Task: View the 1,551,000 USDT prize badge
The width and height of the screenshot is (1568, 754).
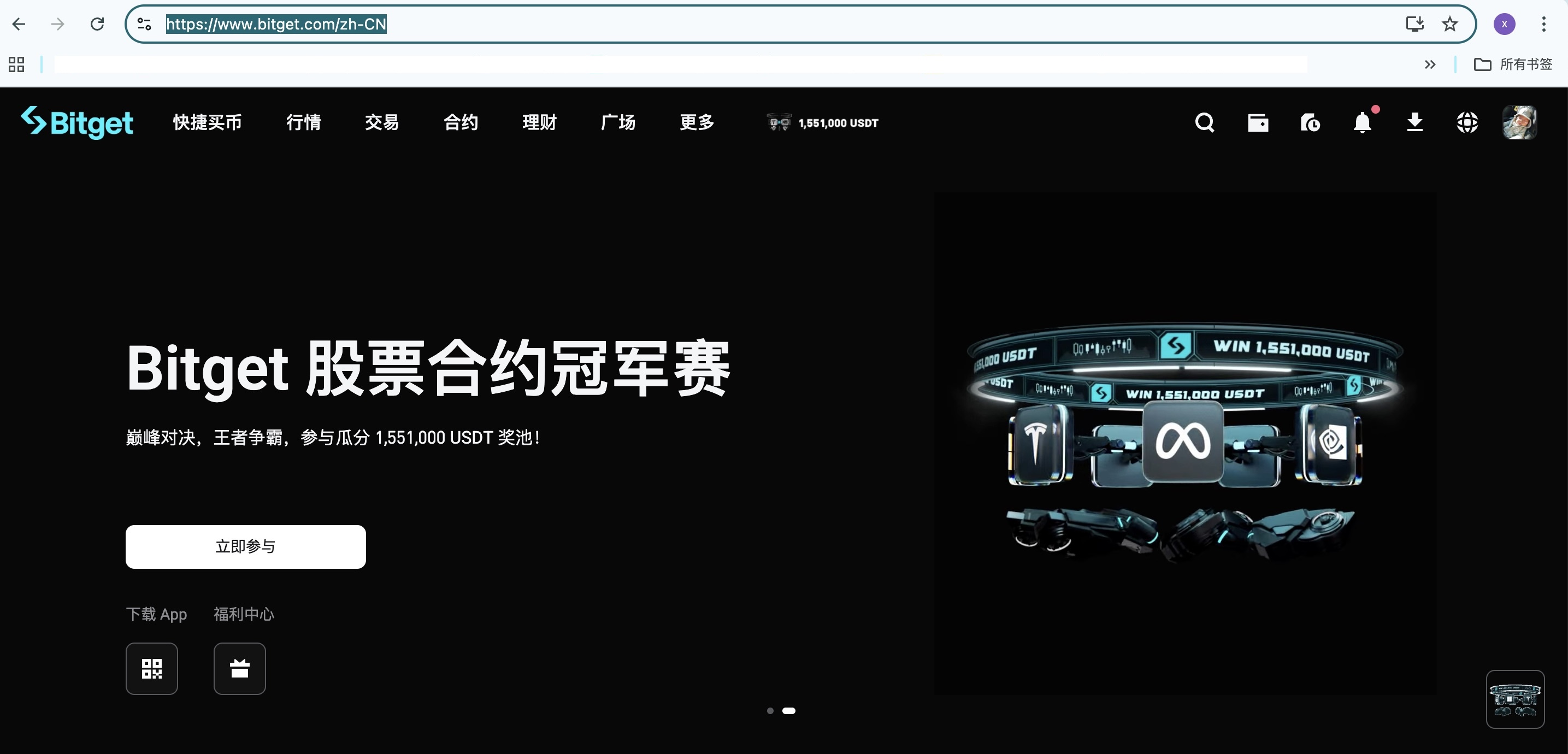Action: tap(822, 122)
